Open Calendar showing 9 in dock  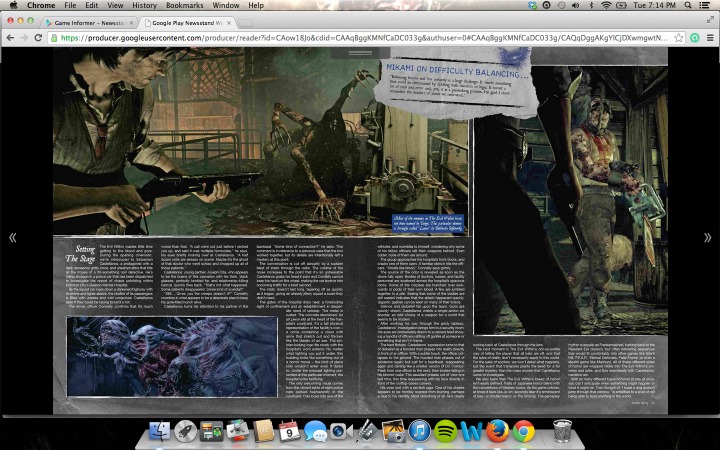click(x=289, y=432)
